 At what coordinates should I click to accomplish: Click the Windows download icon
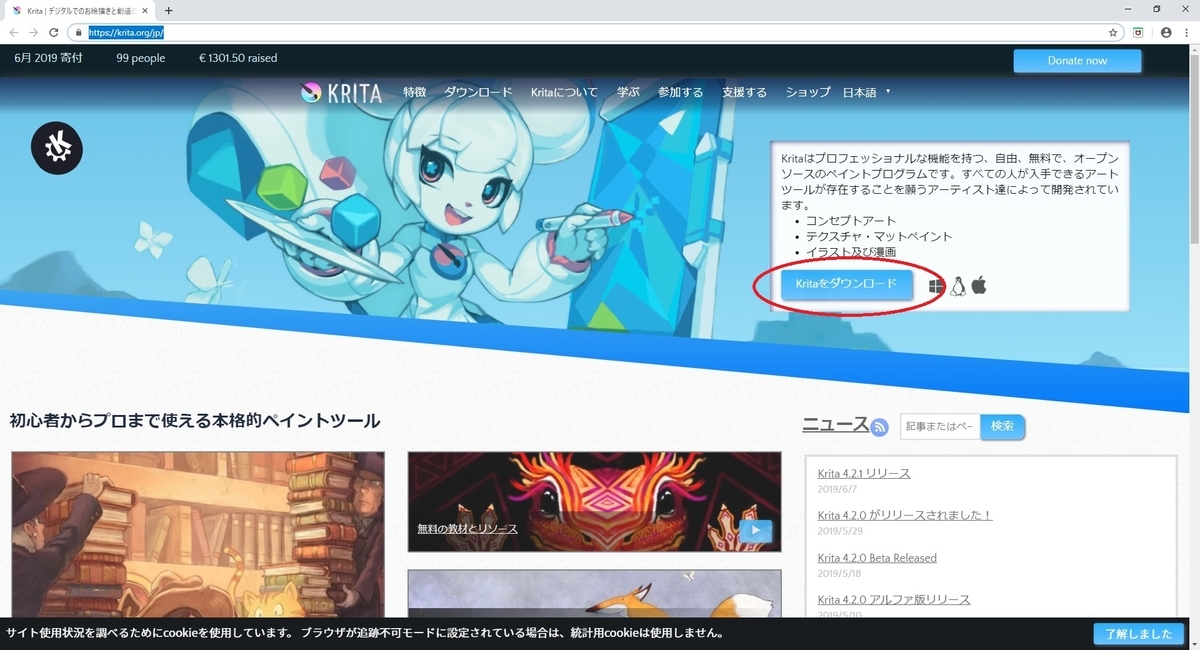click(937, 285)
